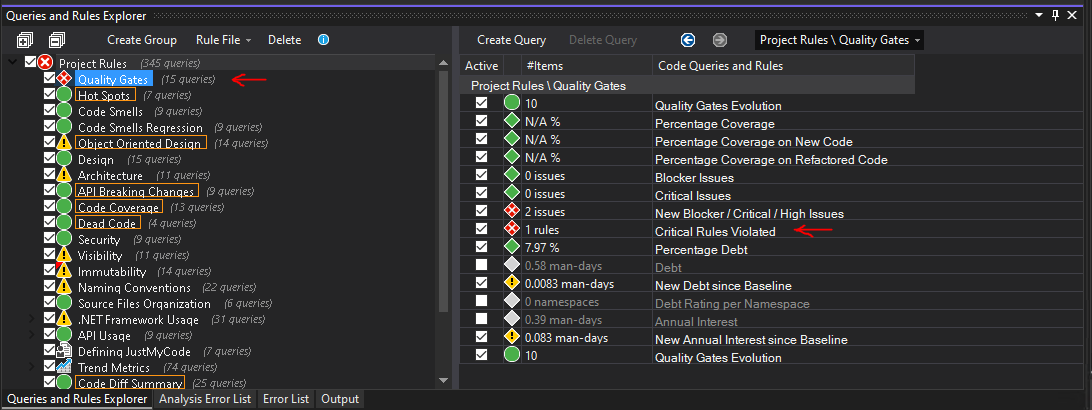This screenshot has width=1092, height=410.
Task: Expand the .NET Framework Usage node
Action: click(x=31, y=319)
